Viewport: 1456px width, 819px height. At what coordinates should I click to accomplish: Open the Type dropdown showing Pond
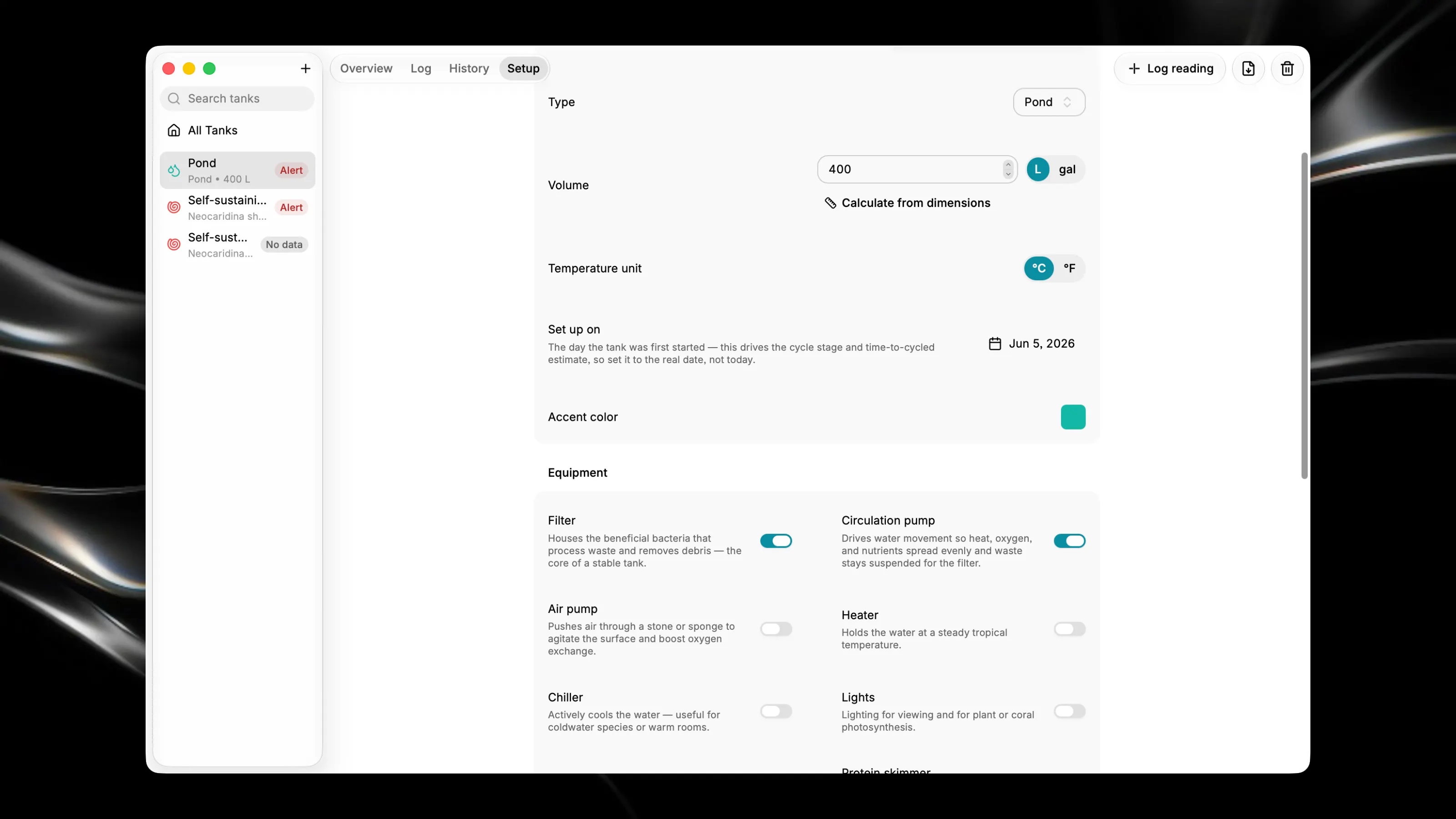coord(1049,102)
